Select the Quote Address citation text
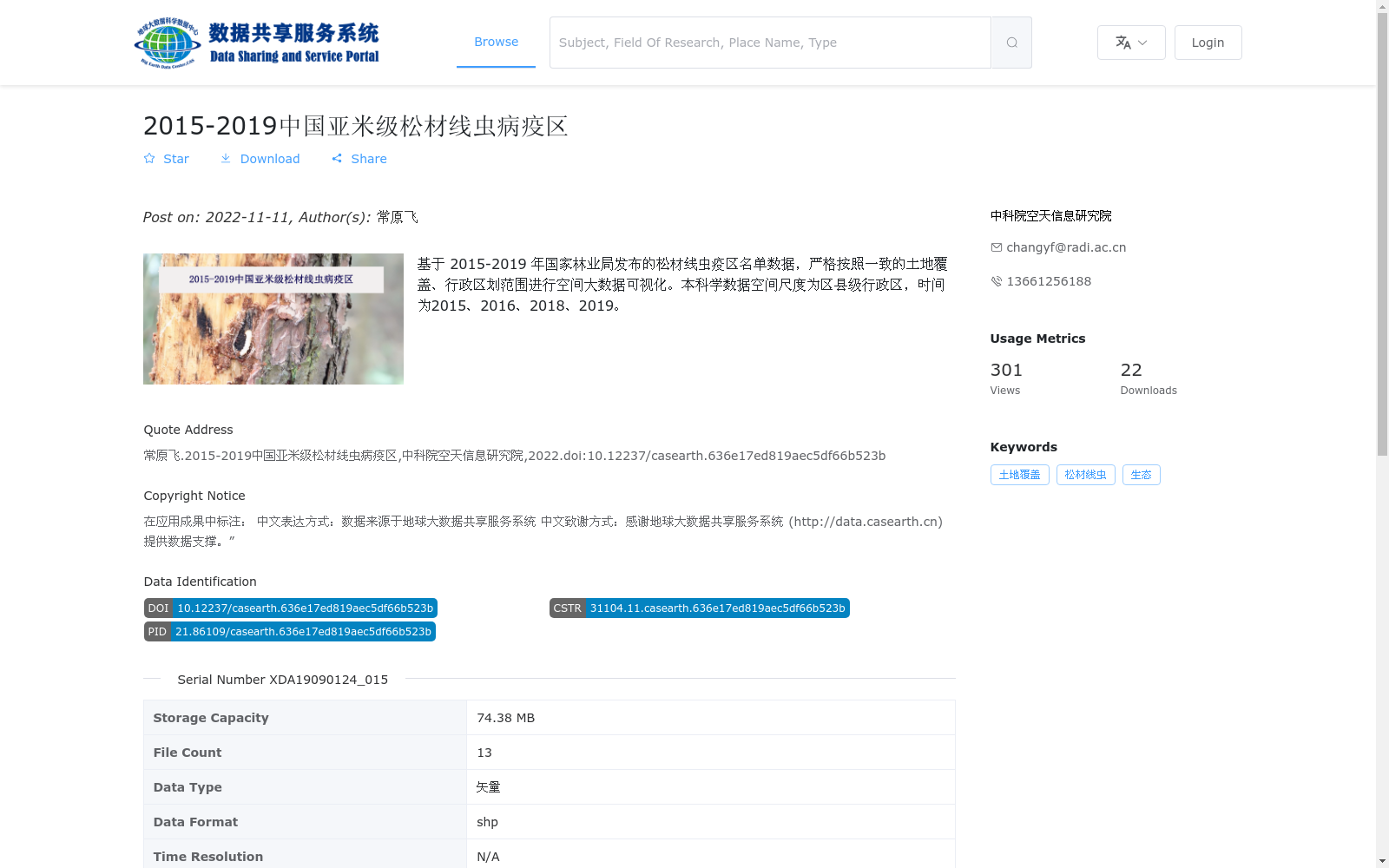Image resolution: width=1389 pixels, height=868 pixels. point(515,456)
